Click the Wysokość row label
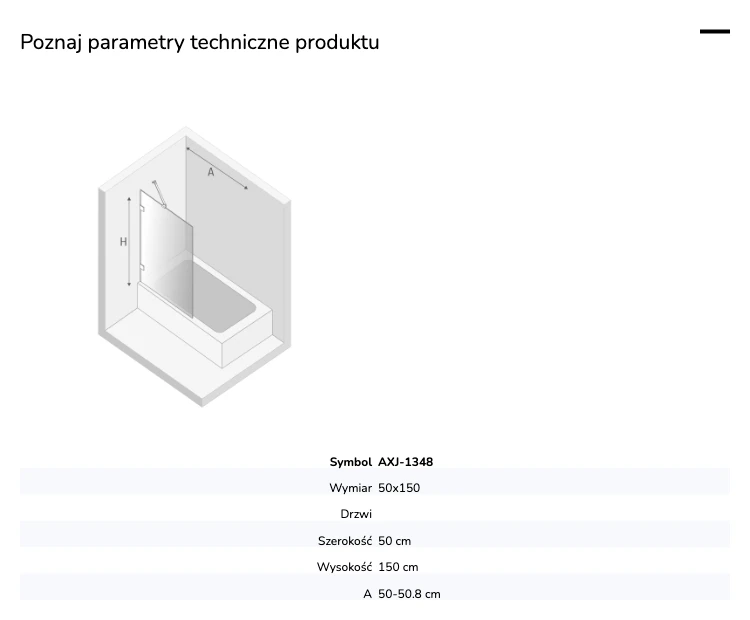 [344, 567]
